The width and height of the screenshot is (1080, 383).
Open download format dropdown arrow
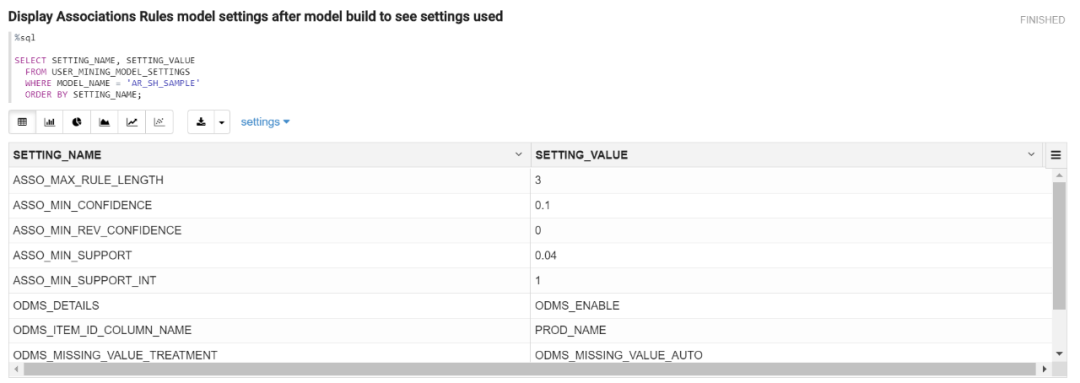coord(222,122)
